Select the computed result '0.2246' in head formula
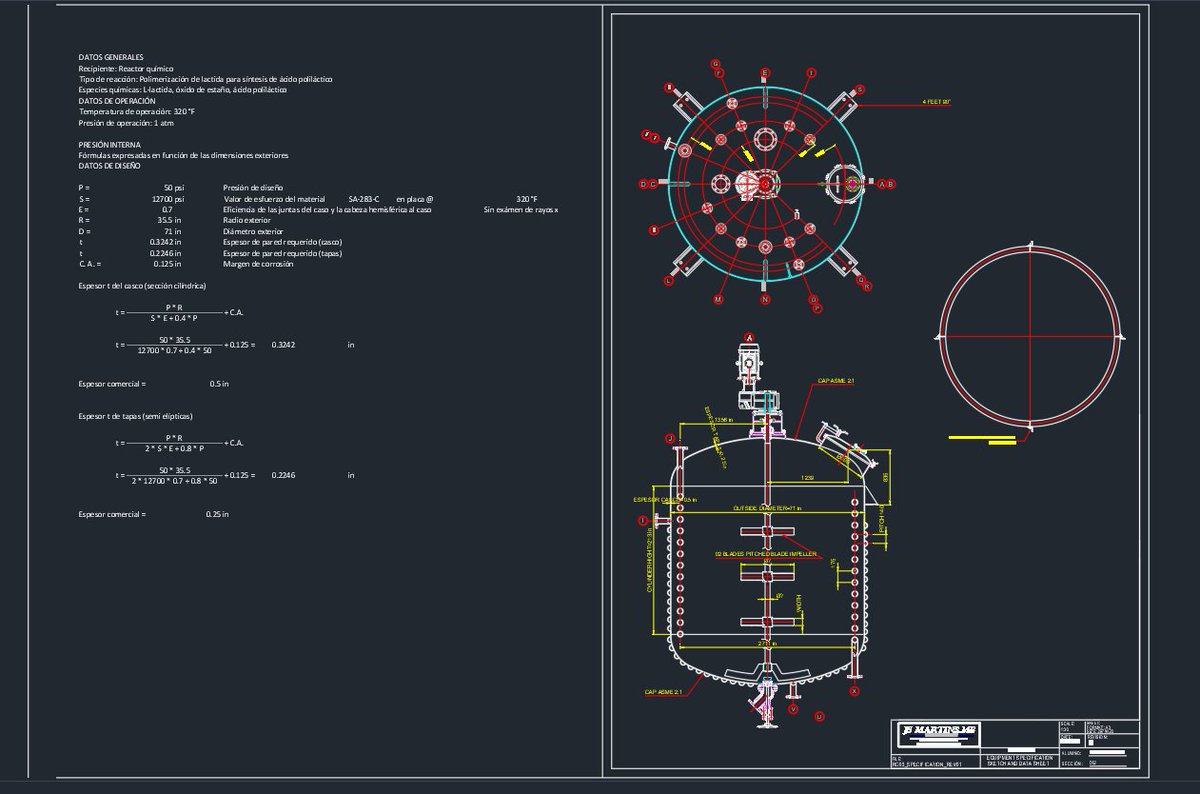Viewport: 1200px width, 794px height. [283, 475]
